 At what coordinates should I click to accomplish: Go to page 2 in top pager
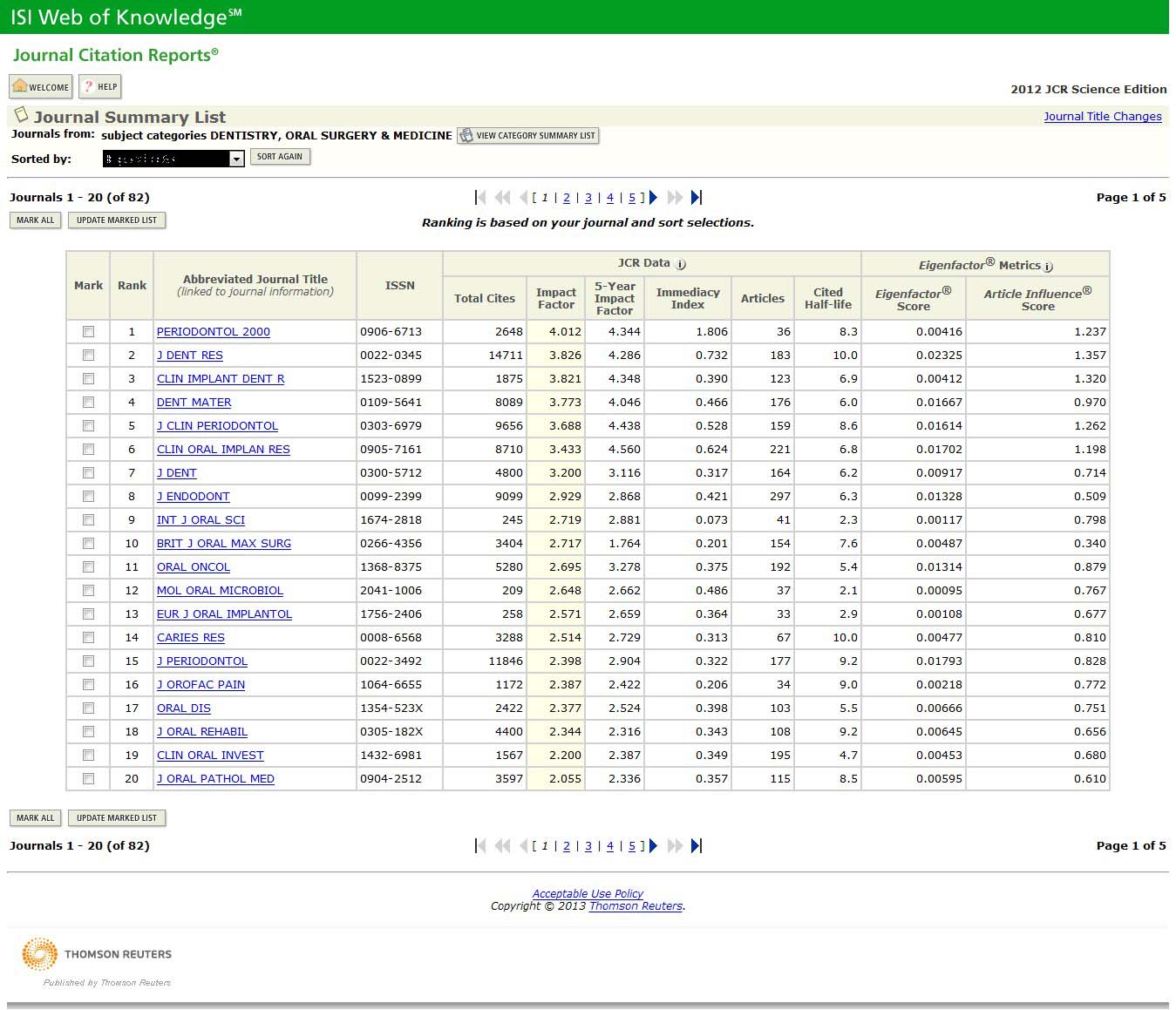[x=567, y=198]
